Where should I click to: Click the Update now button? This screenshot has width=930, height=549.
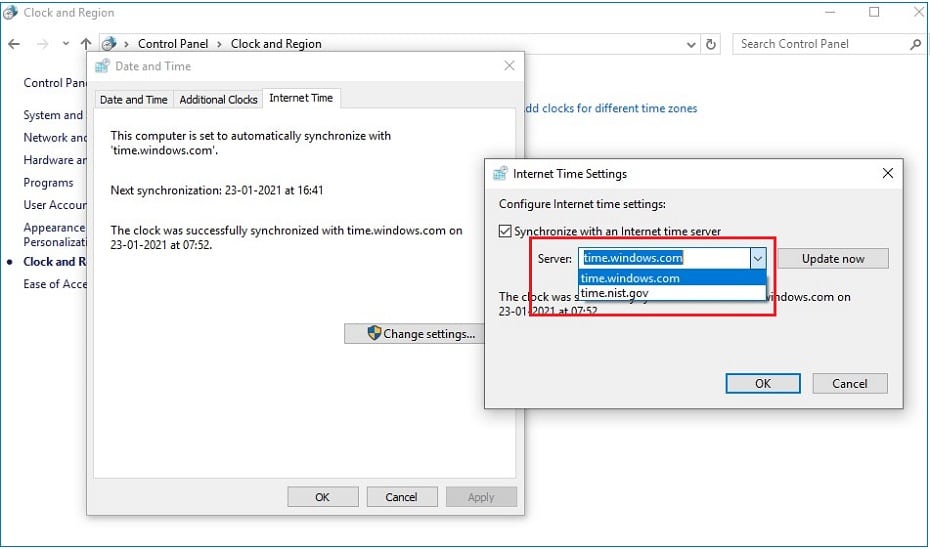point(833,258)
